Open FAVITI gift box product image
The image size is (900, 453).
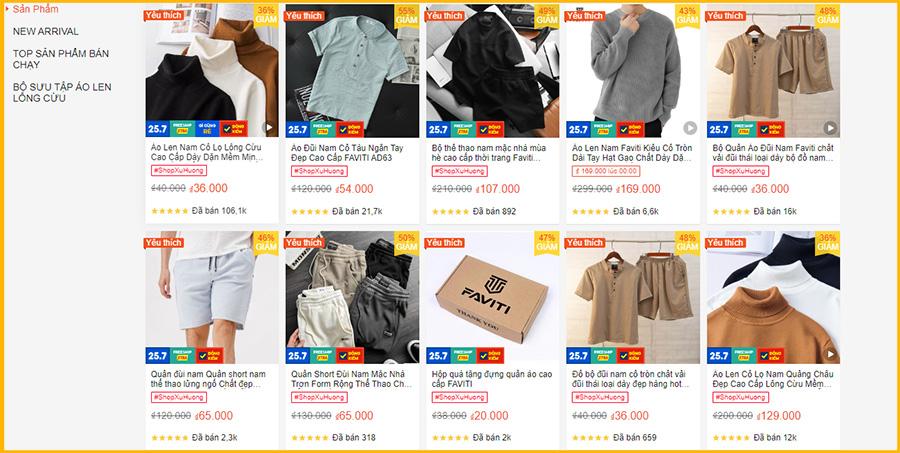pos(492,297)
